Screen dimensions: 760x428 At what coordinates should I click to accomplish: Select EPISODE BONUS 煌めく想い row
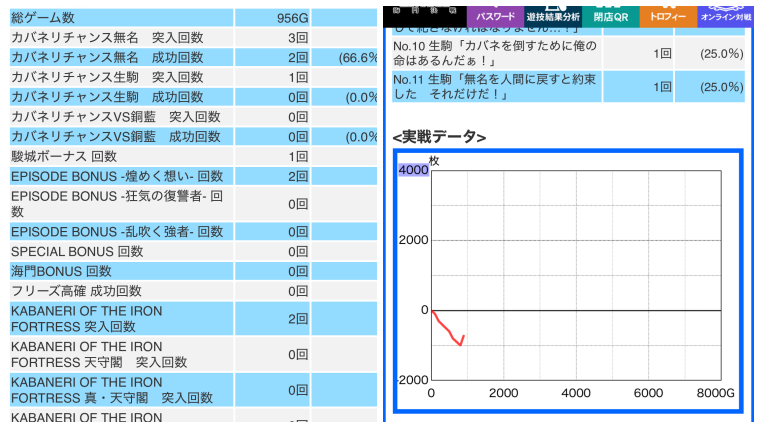(193, 176)
